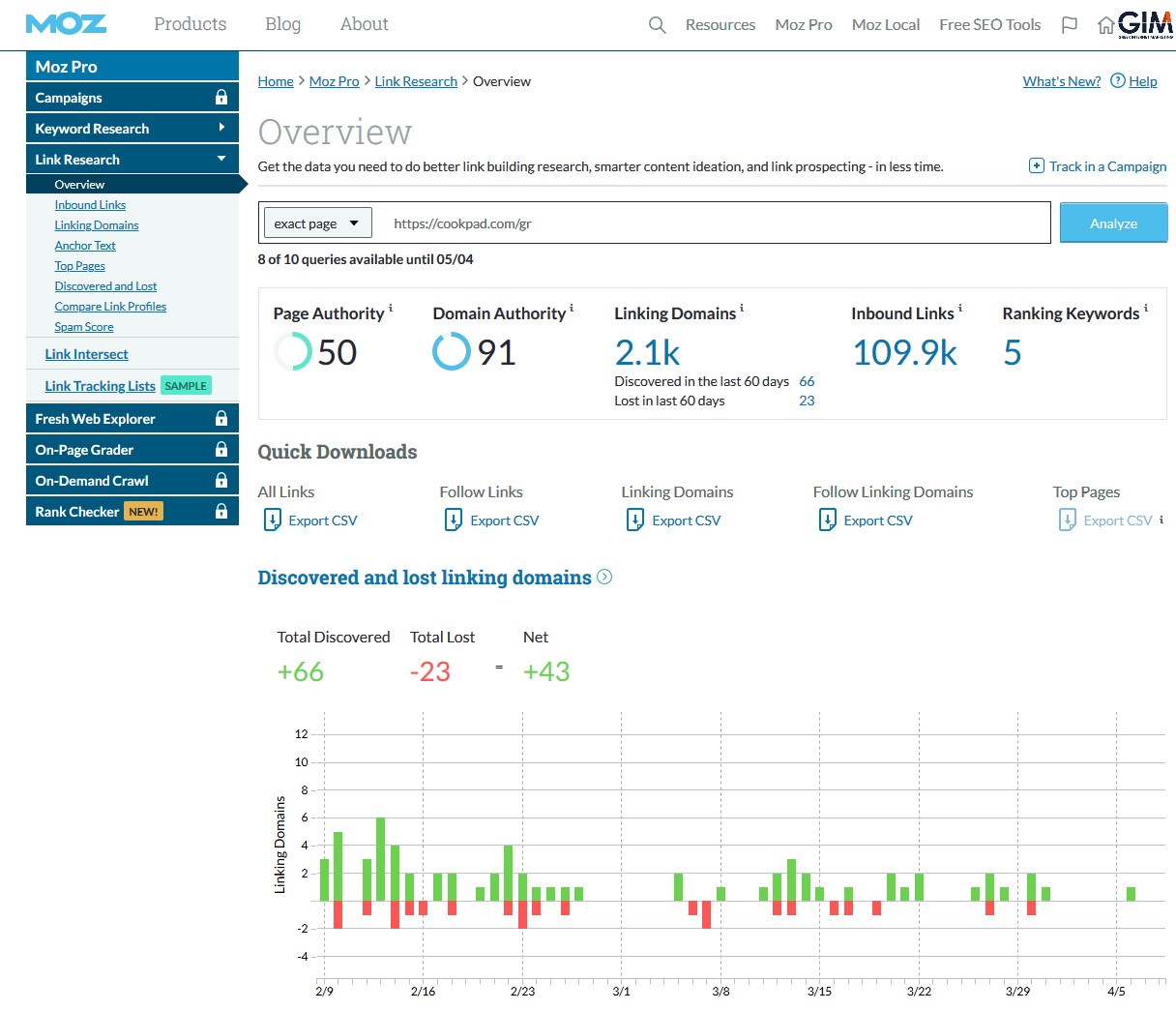Click the Page Authority info icon
The image size is (1176, 1011).
click(391, 309)
